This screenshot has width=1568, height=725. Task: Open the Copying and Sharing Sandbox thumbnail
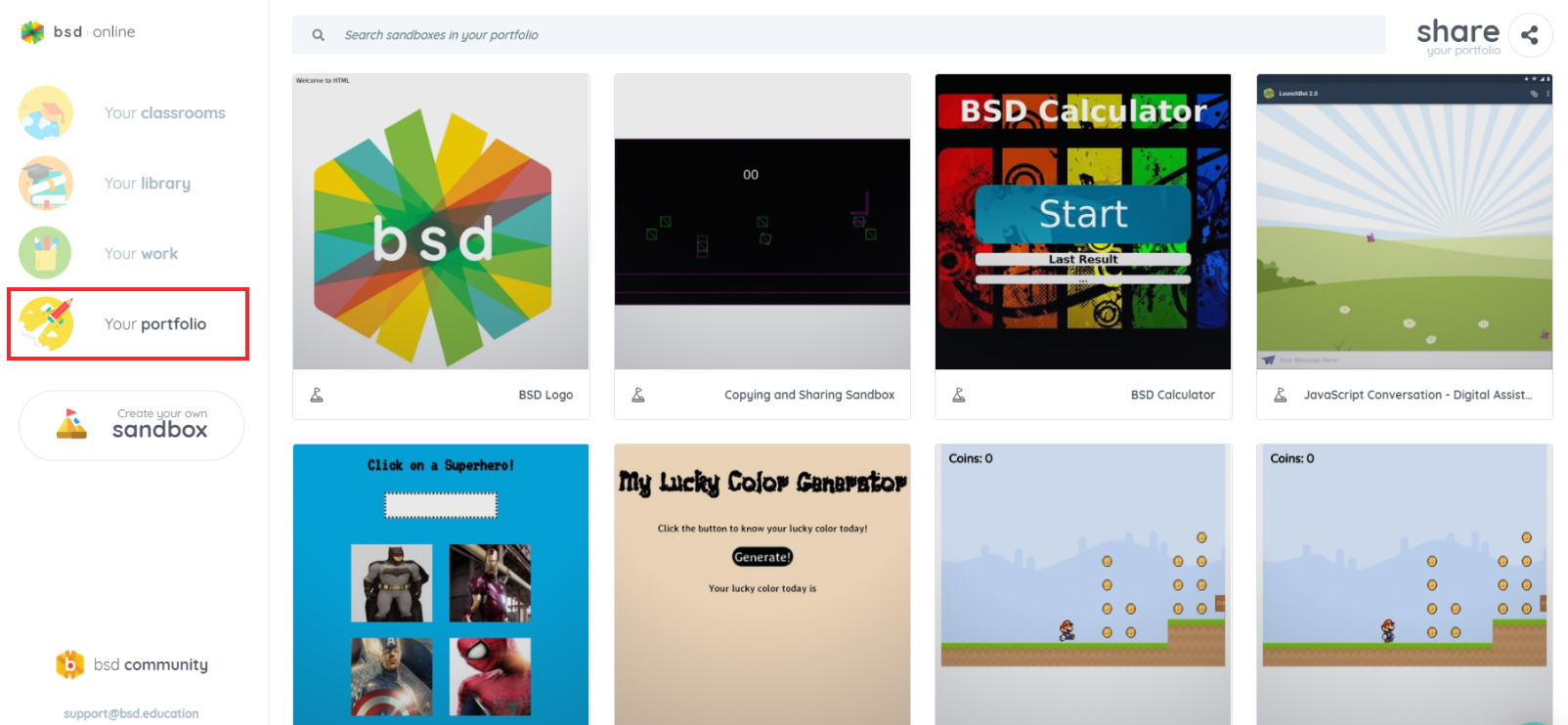pos(762,222)
